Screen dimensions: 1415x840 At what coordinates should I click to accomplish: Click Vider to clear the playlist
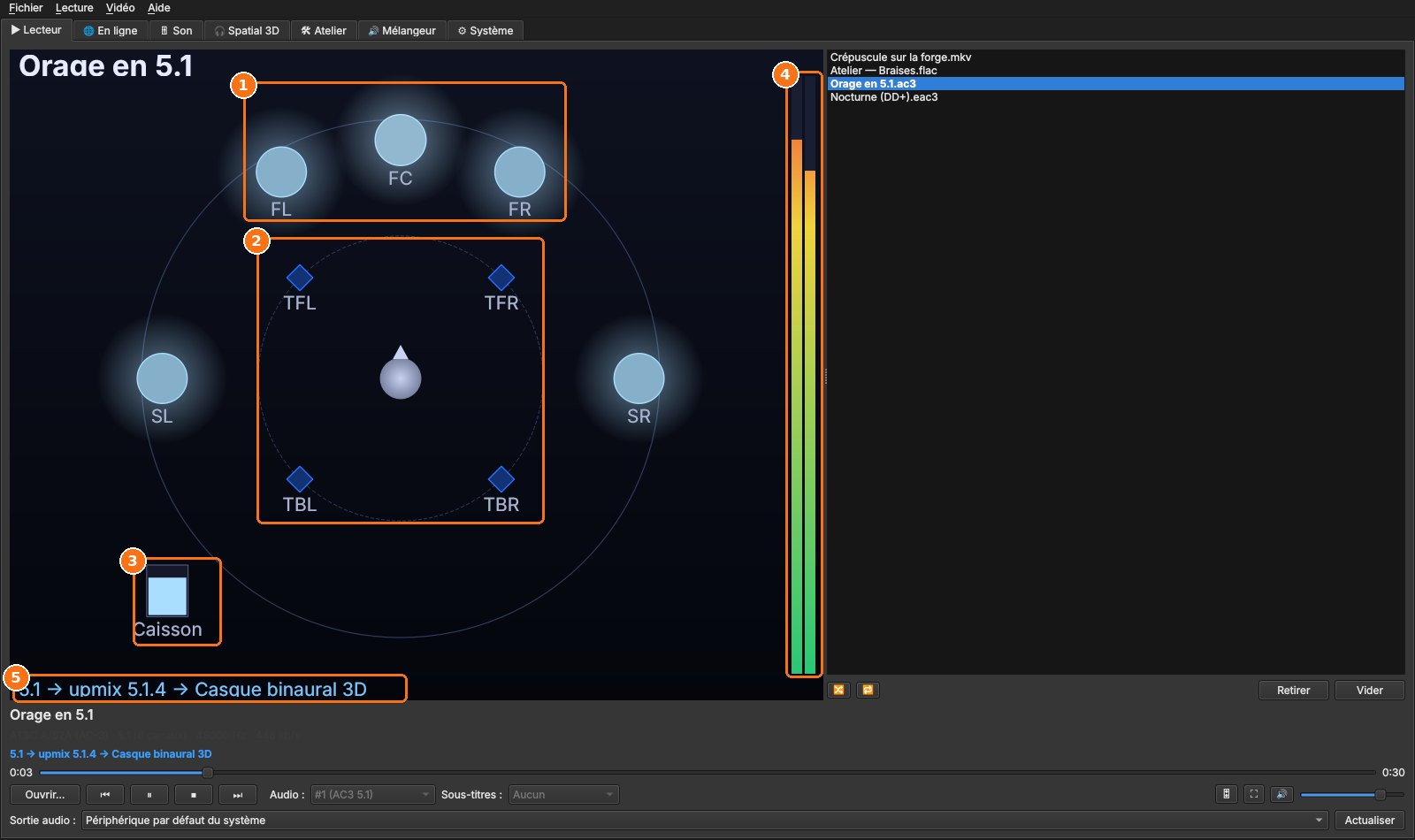(1370, 691)
